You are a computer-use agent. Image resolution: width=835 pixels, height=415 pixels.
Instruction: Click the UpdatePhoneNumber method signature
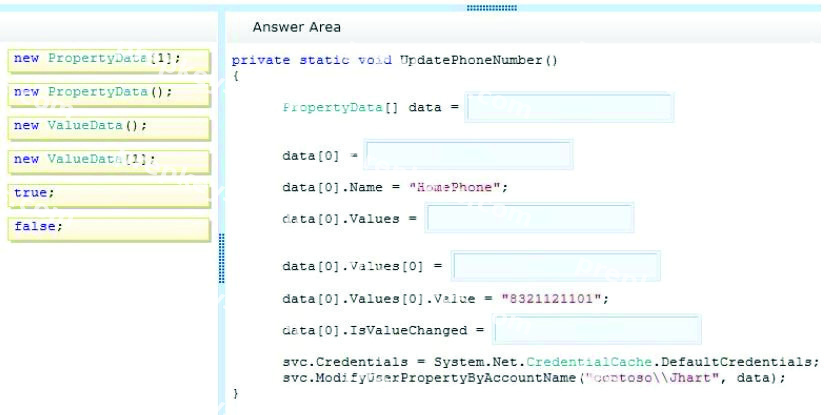pyautogui.click(x=395, y=60)
